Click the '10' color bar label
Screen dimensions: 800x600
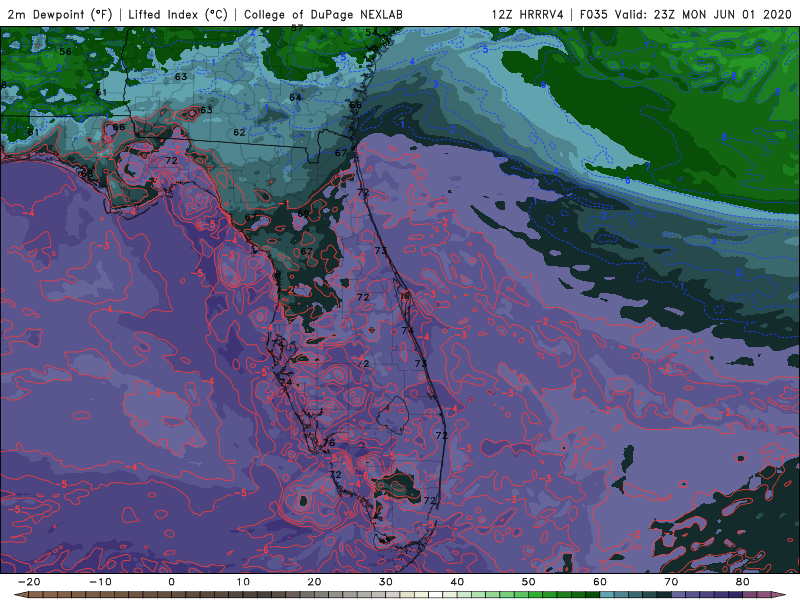pos(243,582)
